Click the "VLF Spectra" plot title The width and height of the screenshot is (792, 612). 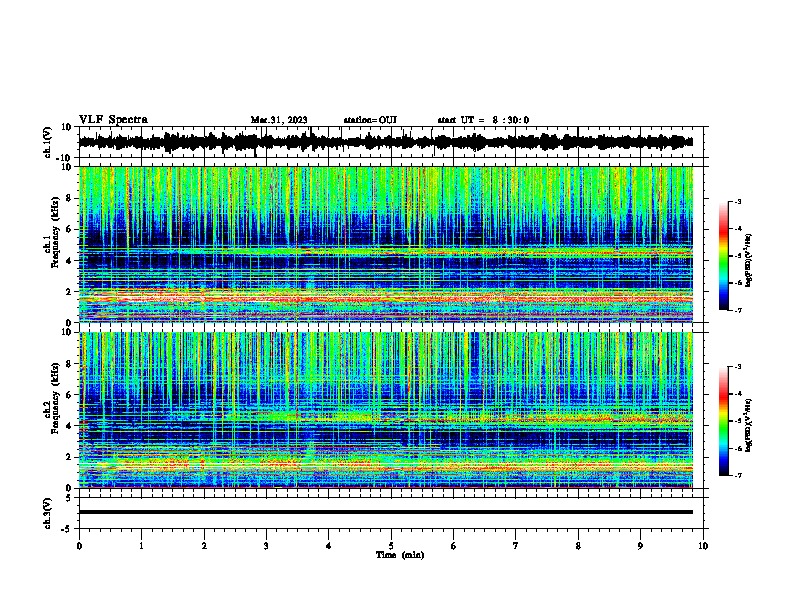coord(113,120)
